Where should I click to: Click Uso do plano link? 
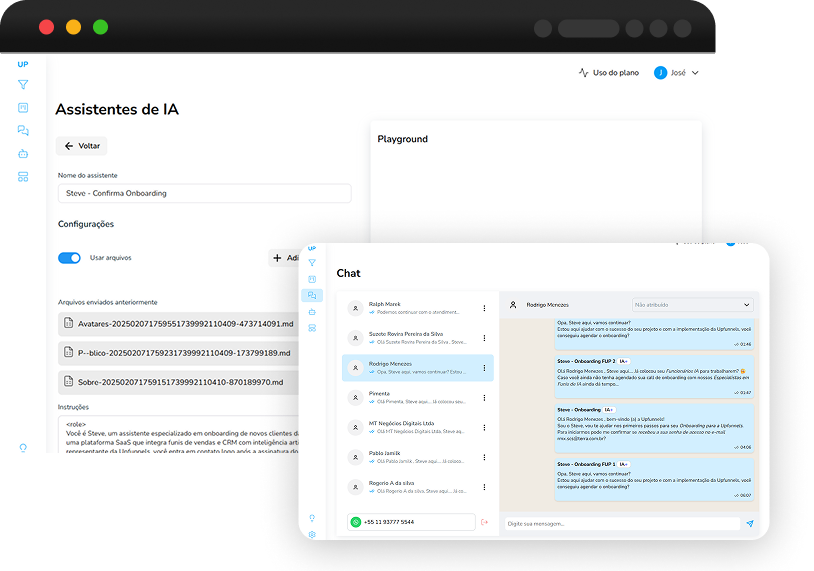[x=609, y=73]
